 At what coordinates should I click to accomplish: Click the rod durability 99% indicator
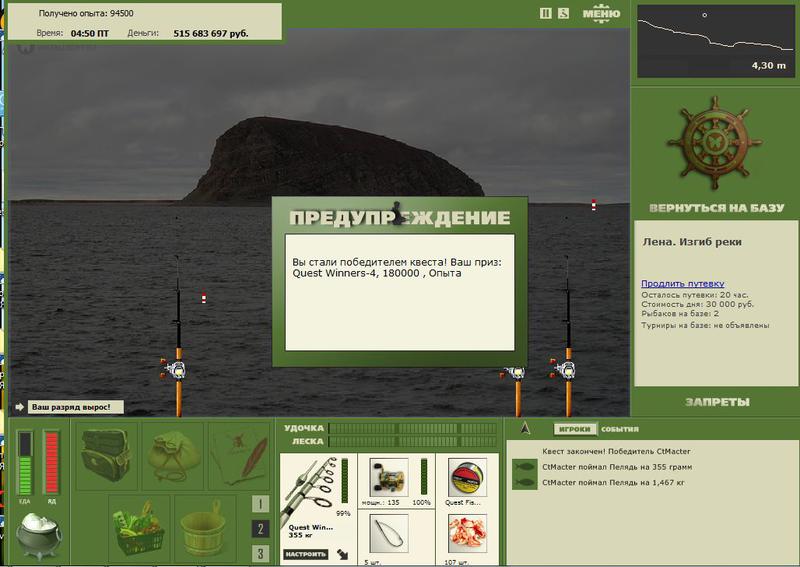(x=344, y=481)
